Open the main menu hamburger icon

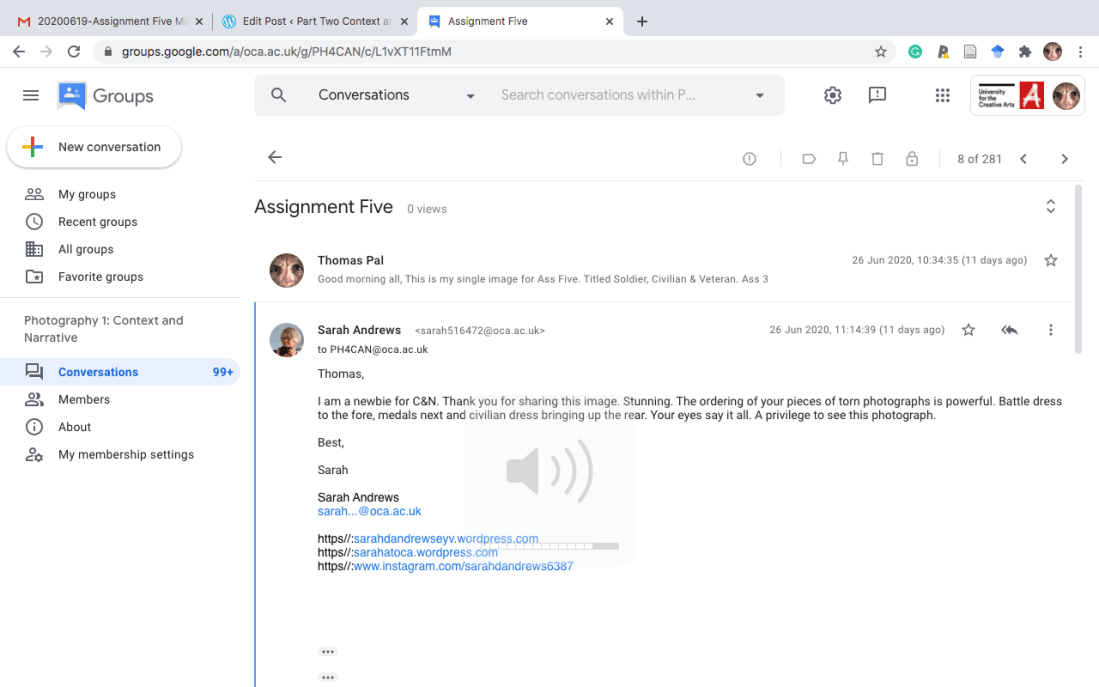coord(31,95)
